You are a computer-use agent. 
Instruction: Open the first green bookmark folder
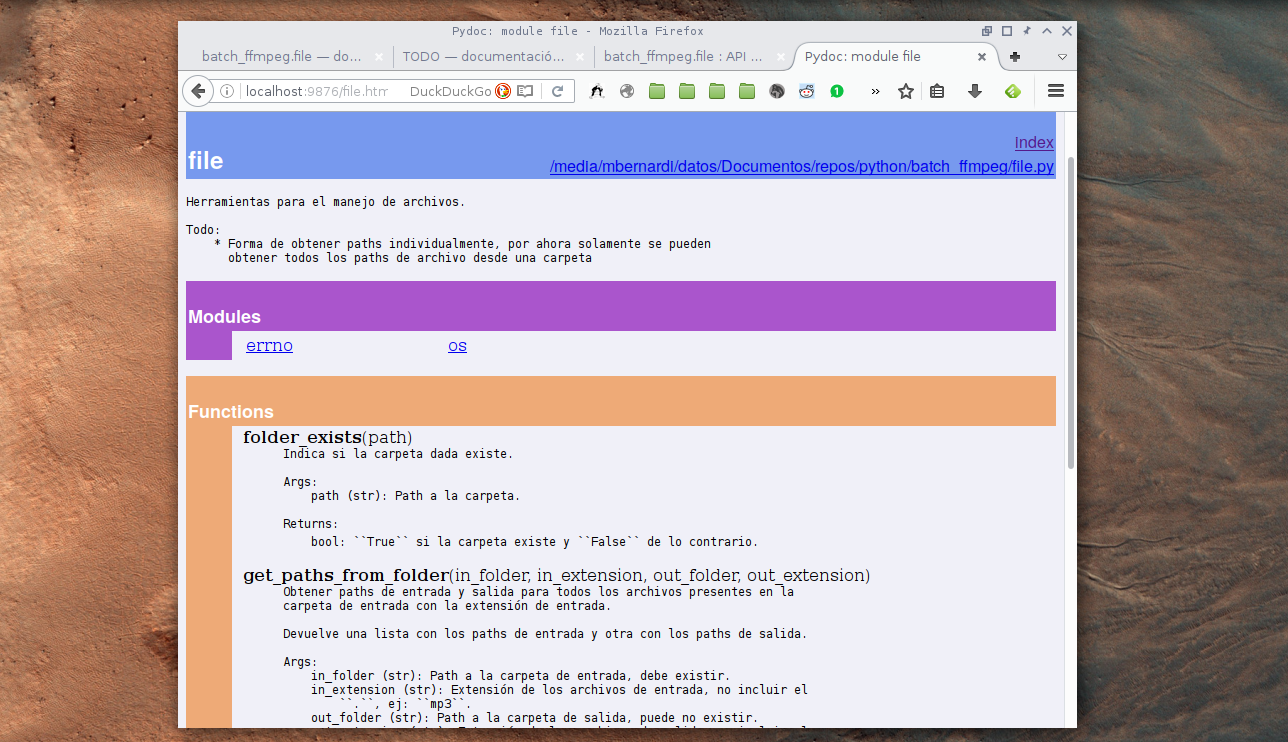(657, 91)
